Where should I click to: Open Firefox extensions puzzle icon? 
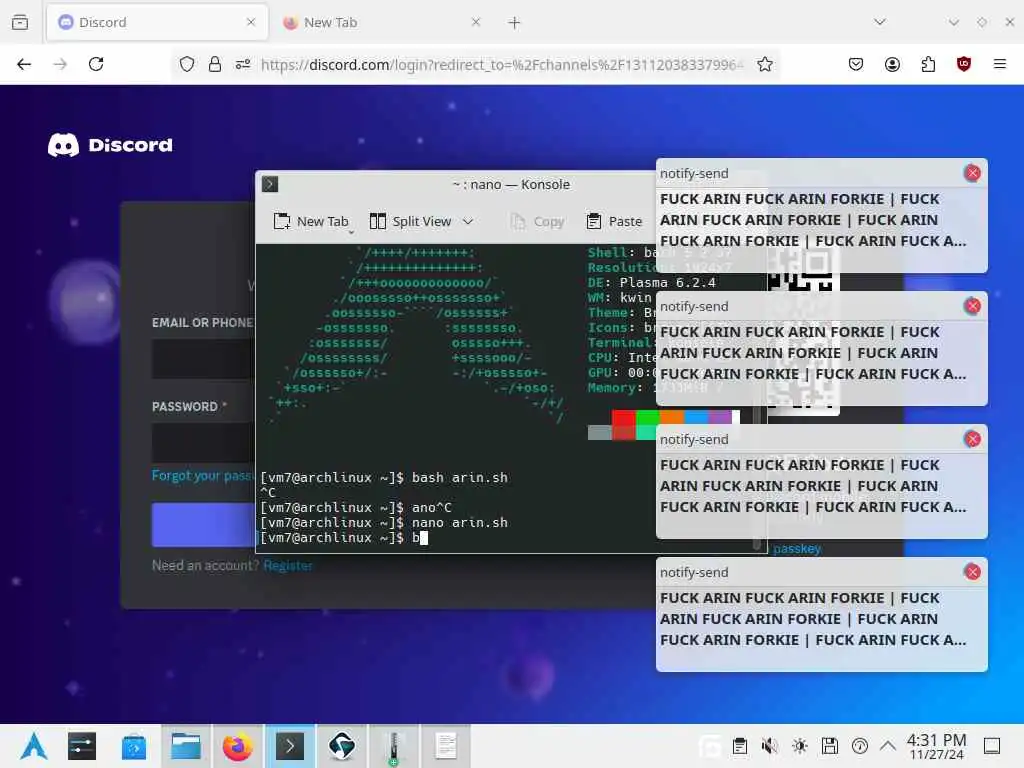tap(928, 64)
